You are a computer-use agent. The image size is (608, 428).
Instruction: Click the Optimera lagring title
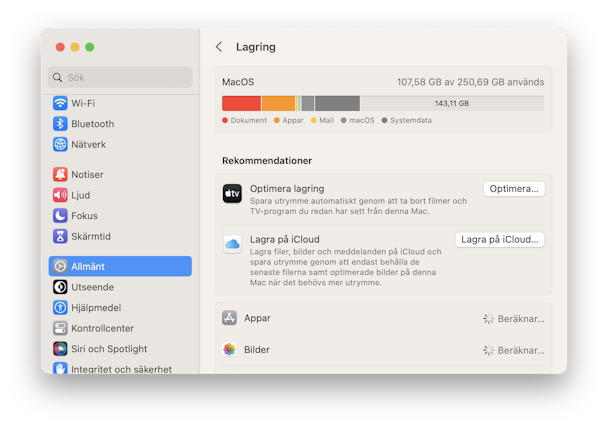pyautogui.click(x=287, y=189)
